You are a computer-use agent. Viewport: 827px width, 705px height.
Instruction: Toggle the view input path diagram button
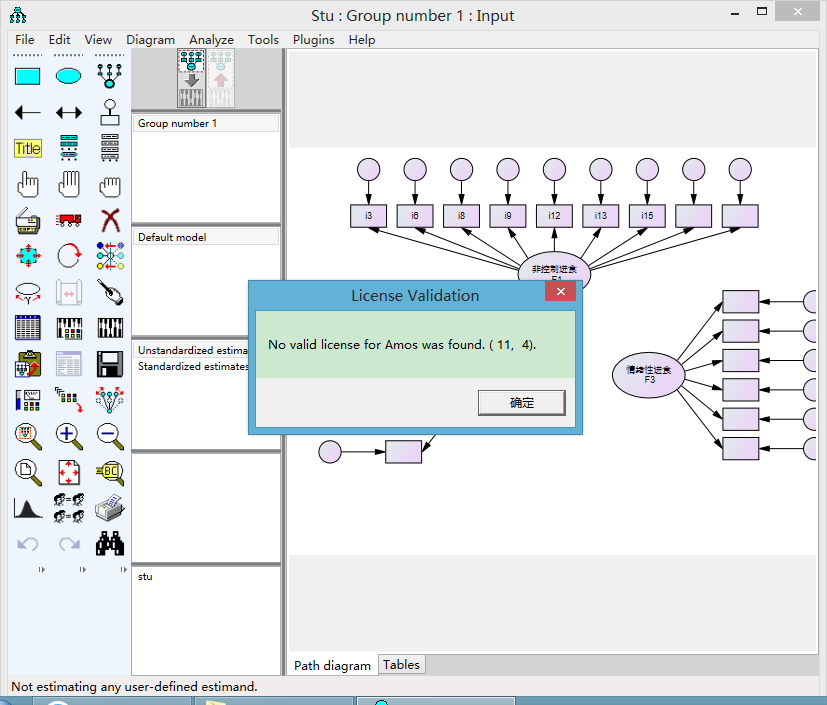tap(190, 78)
